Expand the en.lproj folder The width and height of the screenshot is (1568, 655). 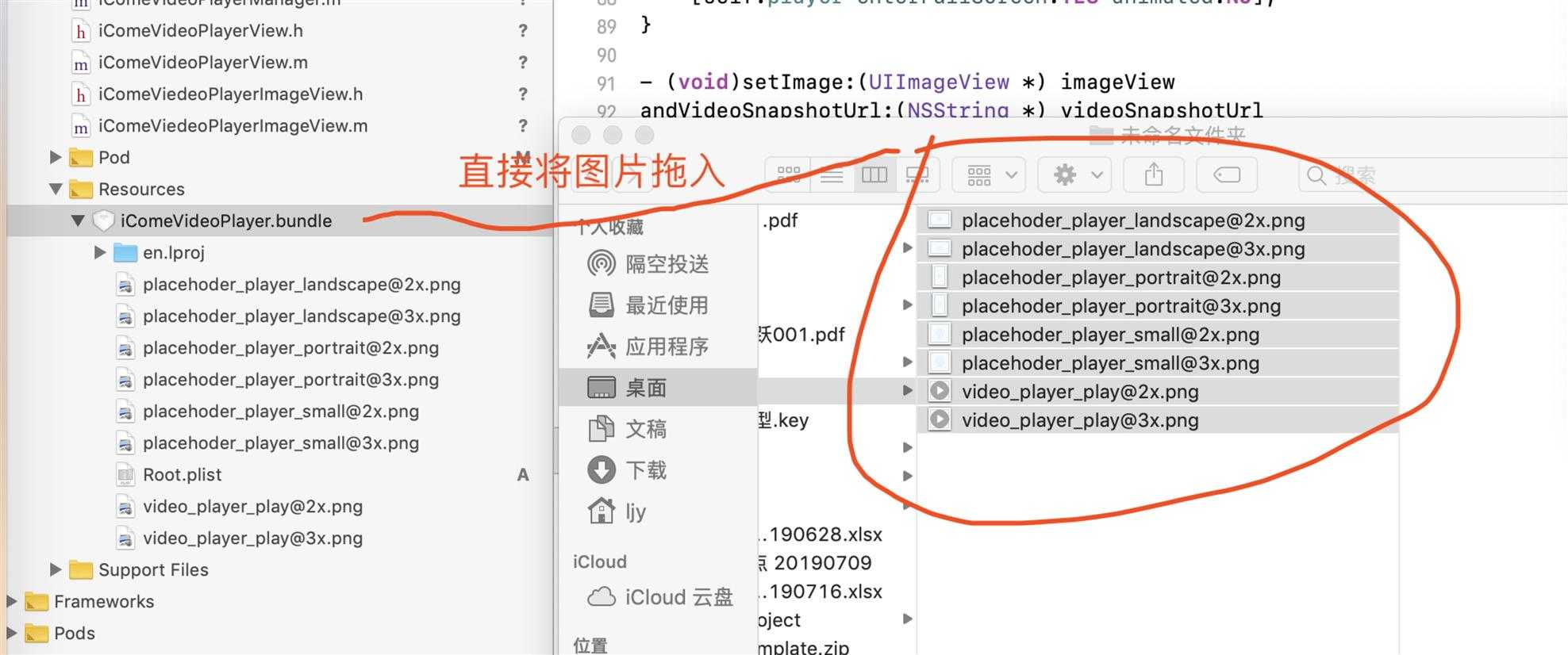pos(100,252)
